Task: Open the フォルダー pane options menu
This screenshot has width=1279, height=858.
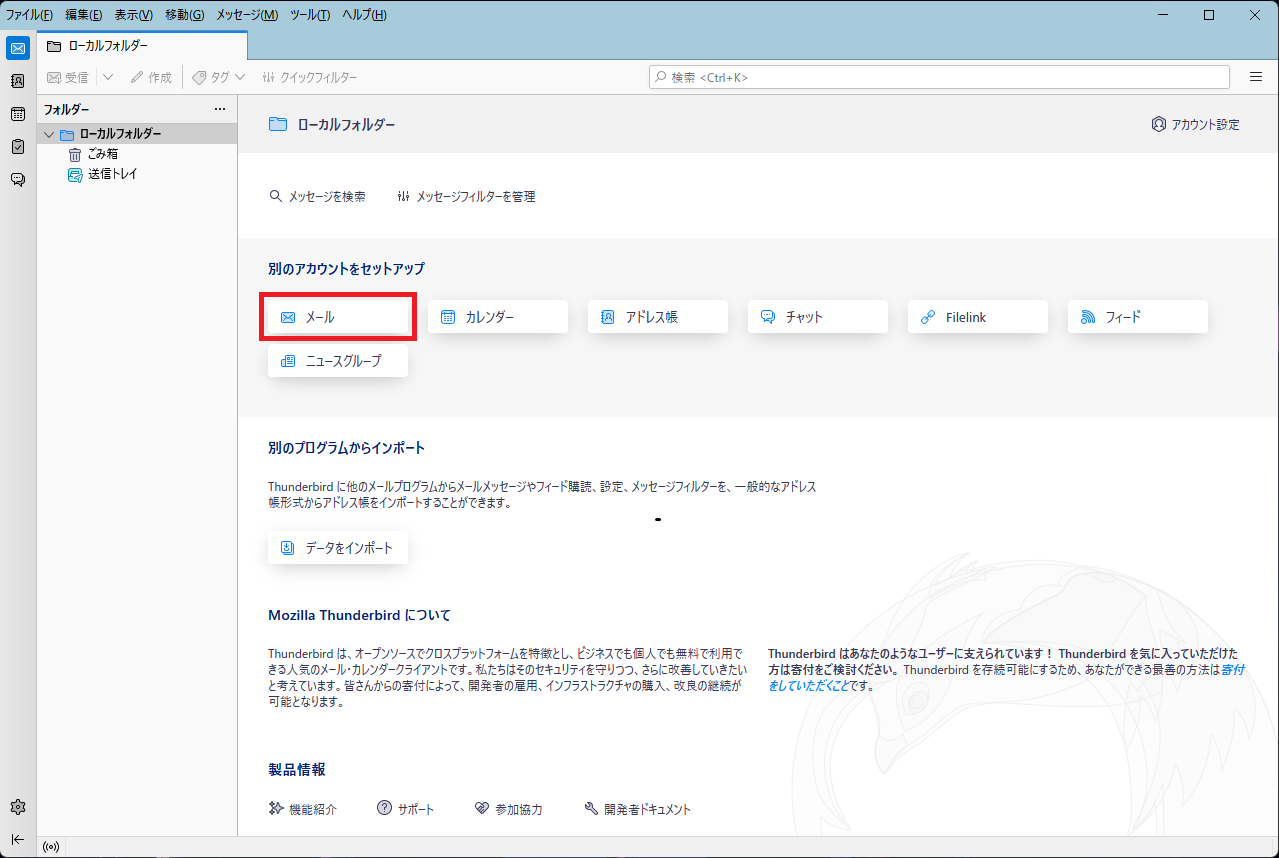Action: tap(220, 109)
